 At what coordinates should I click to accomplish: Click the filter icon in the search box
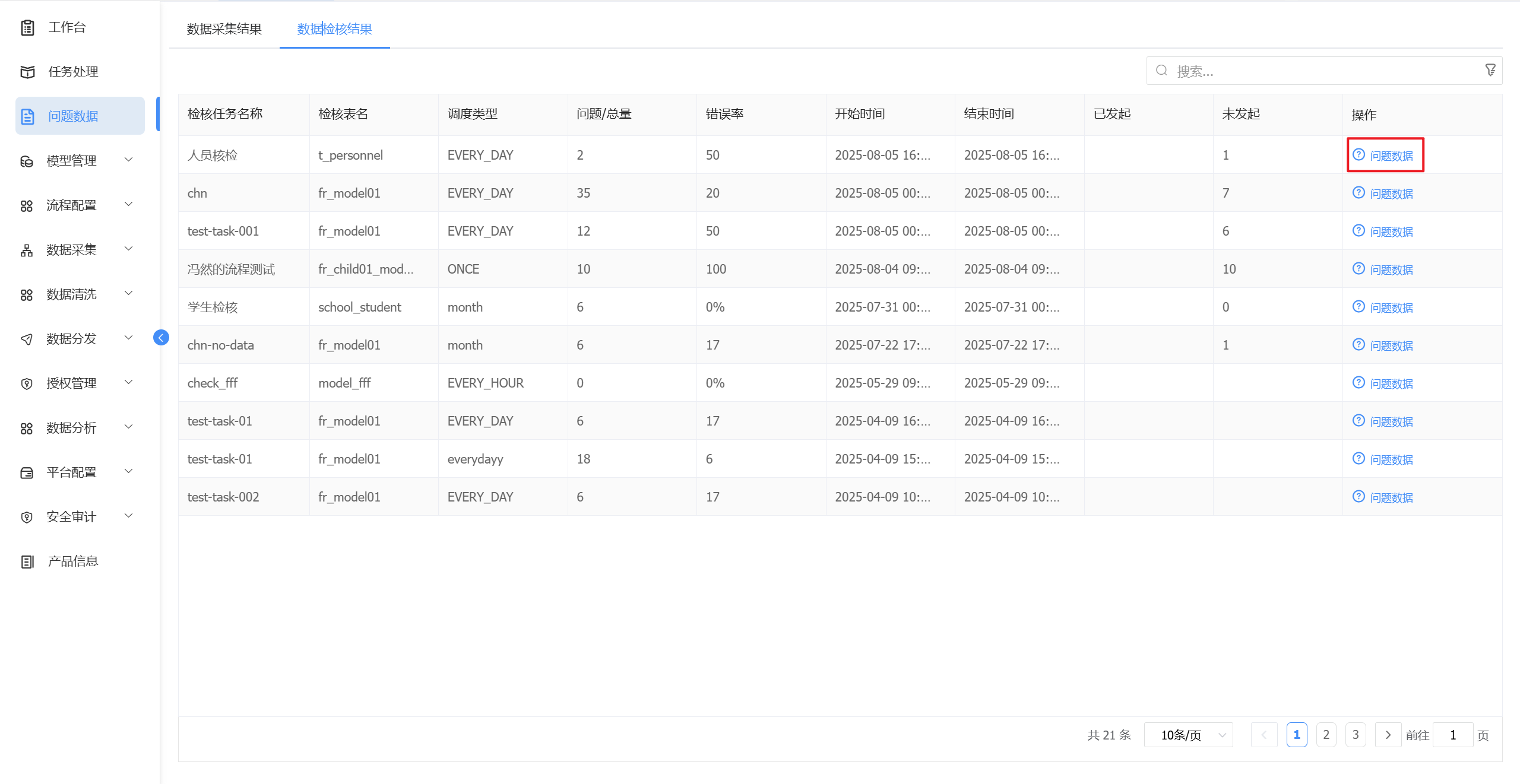[1490, 71]
